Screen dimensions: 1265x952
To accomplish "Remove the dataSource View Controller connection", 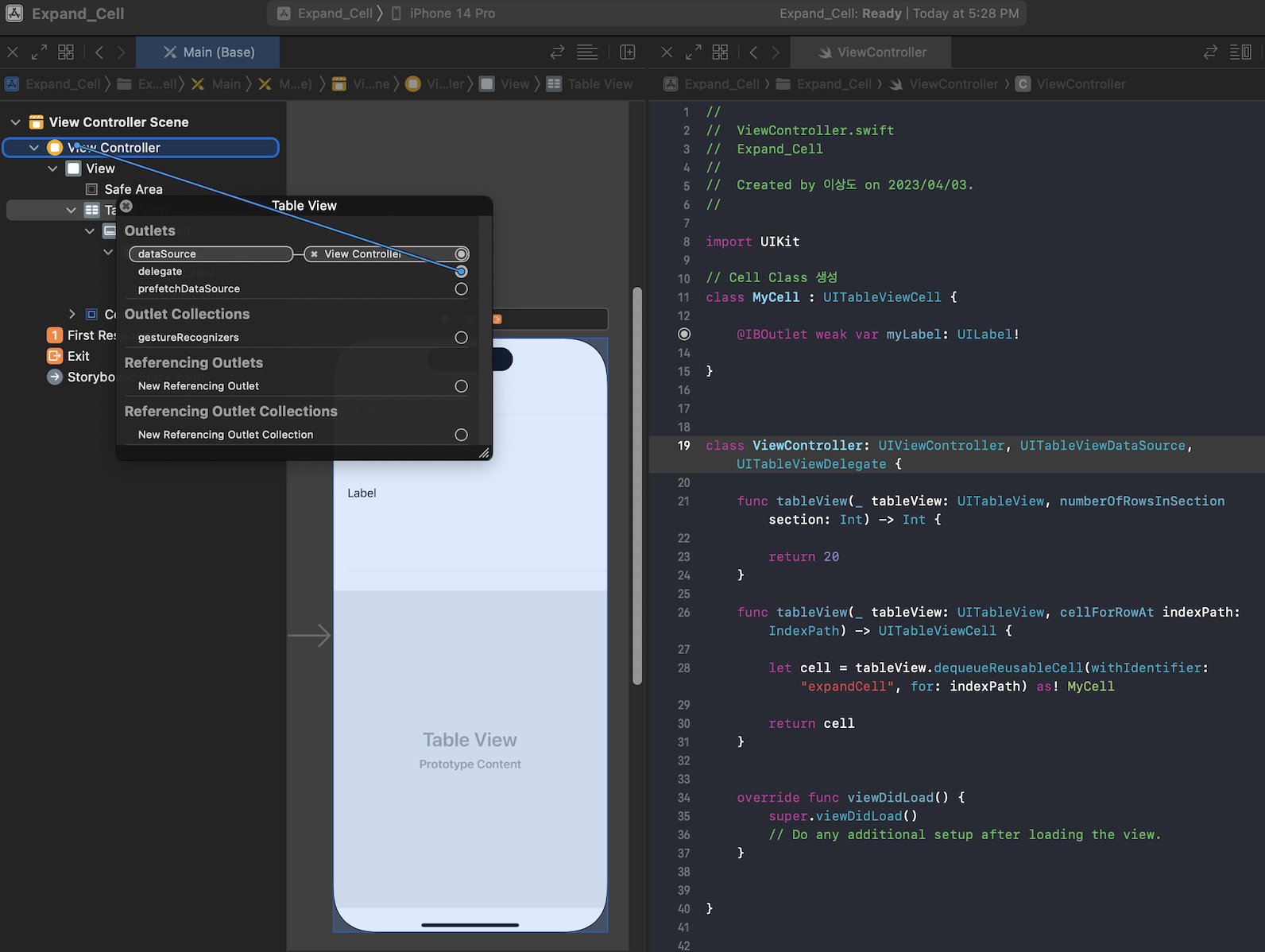I will click(x=315, y=254).
